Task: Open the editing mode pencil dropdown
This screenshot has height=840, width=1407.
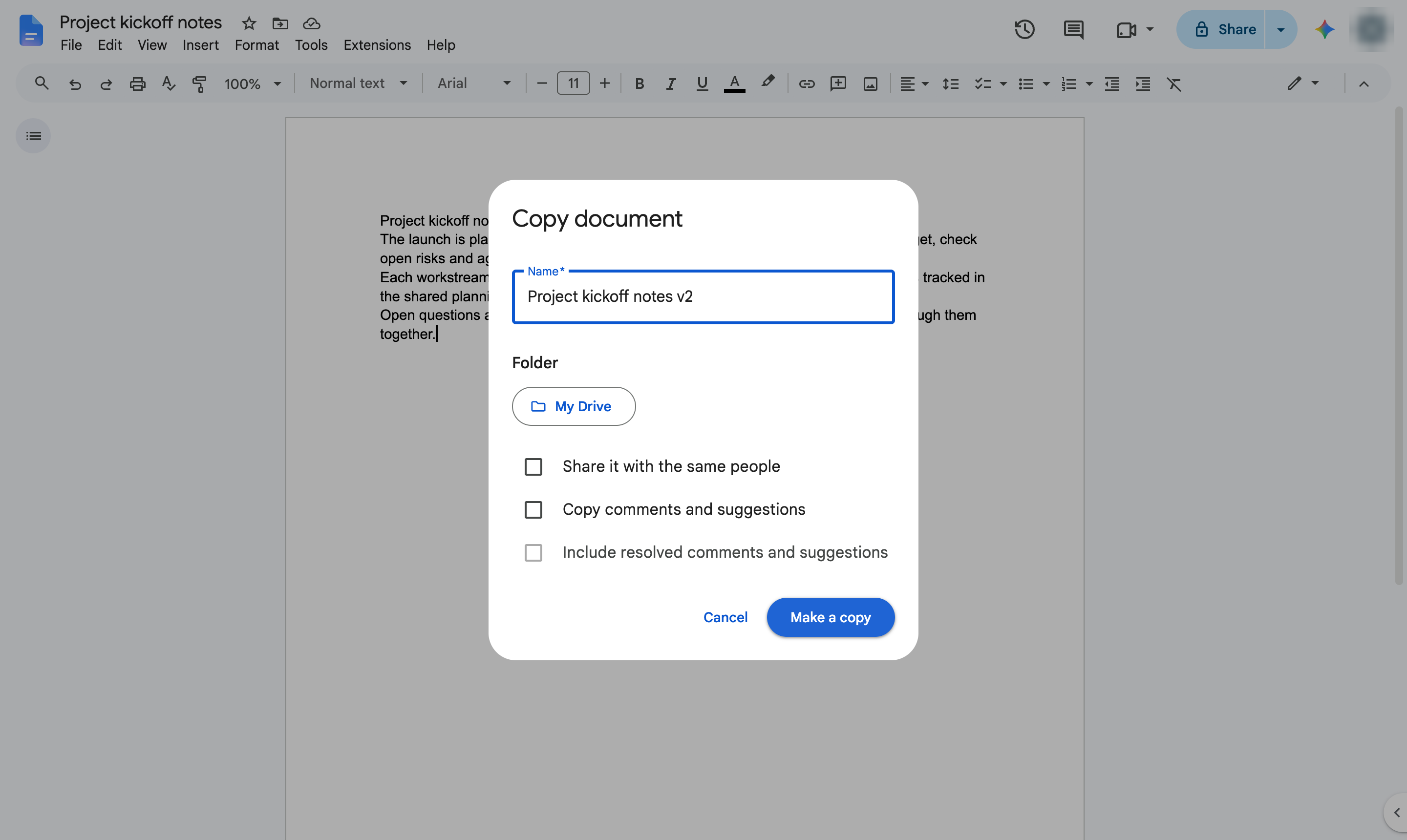Action: pos(1303,84)
